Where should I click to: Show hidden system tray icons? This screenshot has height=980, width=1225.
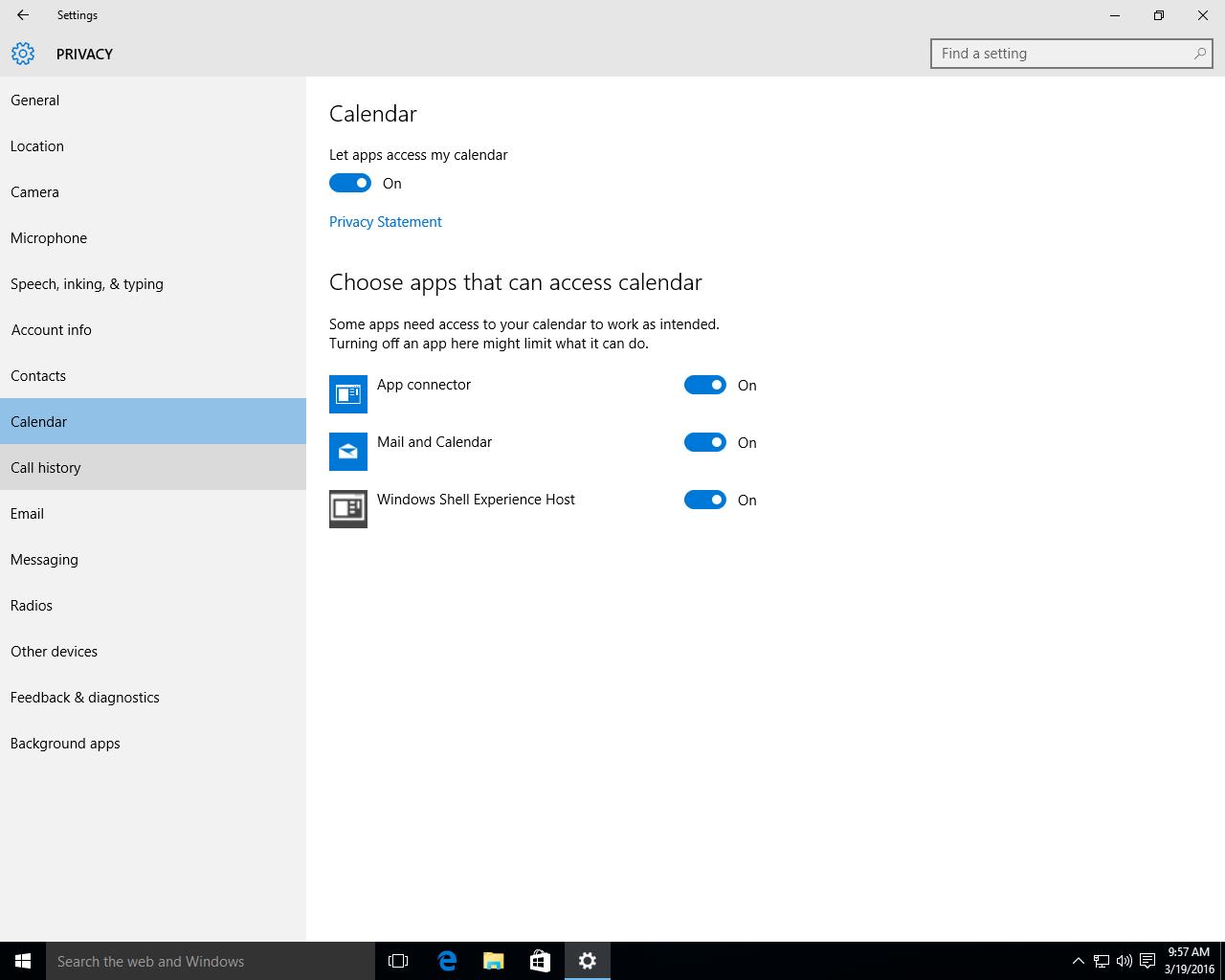click(1079, 961)
